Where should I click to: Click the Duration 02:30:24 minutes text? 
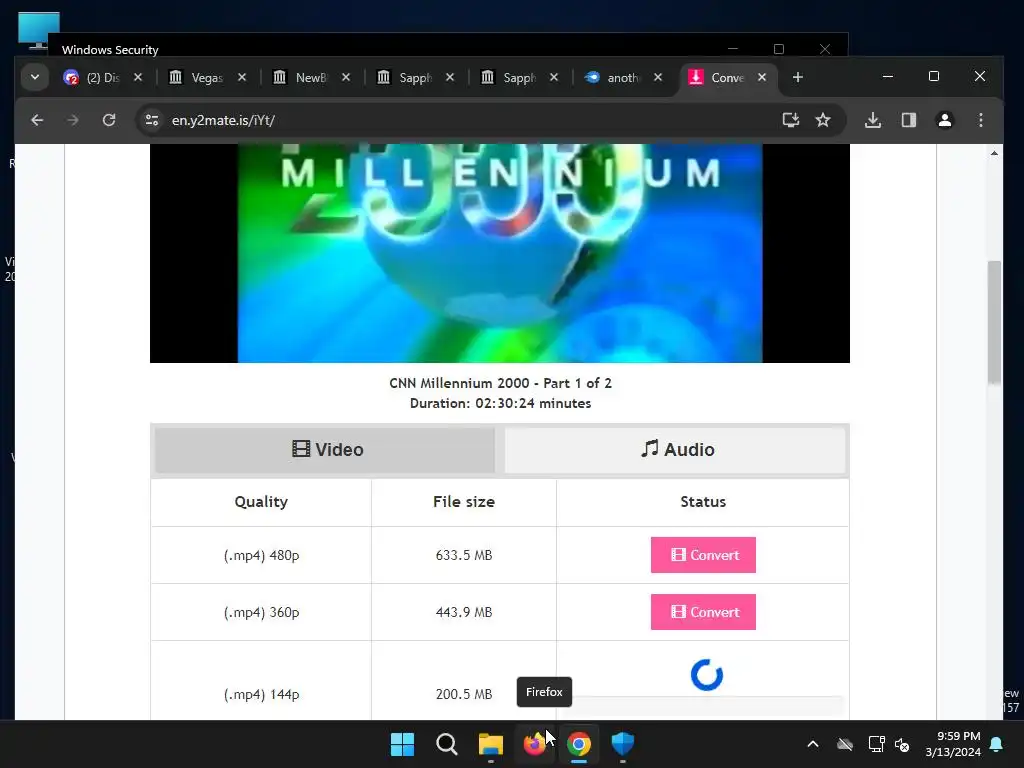point(500,404)
